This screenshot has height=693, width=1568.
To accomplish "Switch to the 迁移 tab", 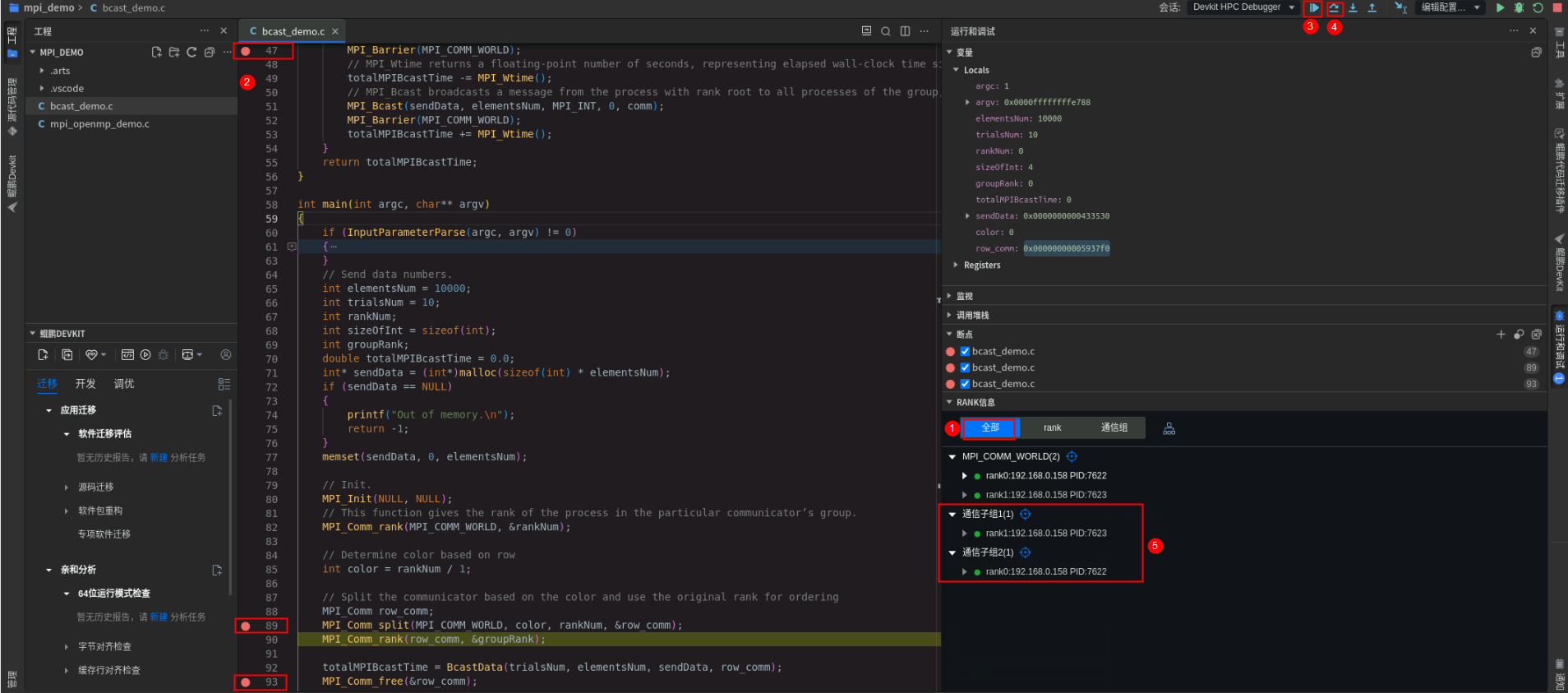I will tap(47, 384).
